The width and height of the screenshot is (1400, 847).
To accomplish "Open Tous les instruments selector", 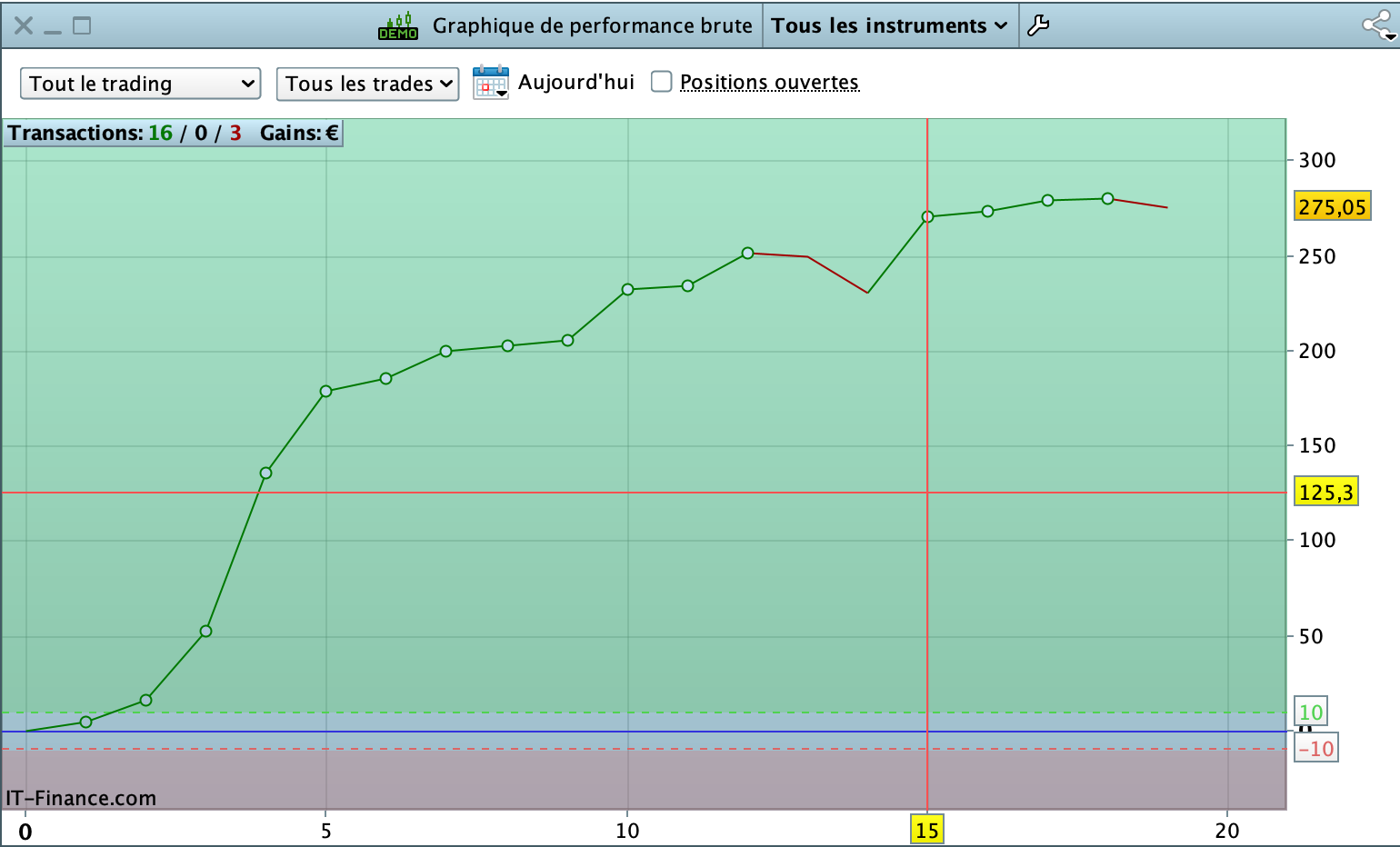I will click(x=889, y=25).
